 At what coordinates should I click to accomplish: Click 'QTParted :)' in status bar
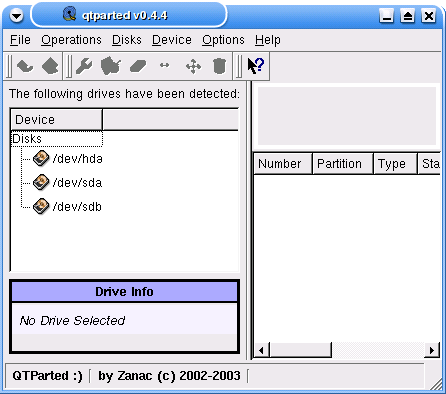47,376
